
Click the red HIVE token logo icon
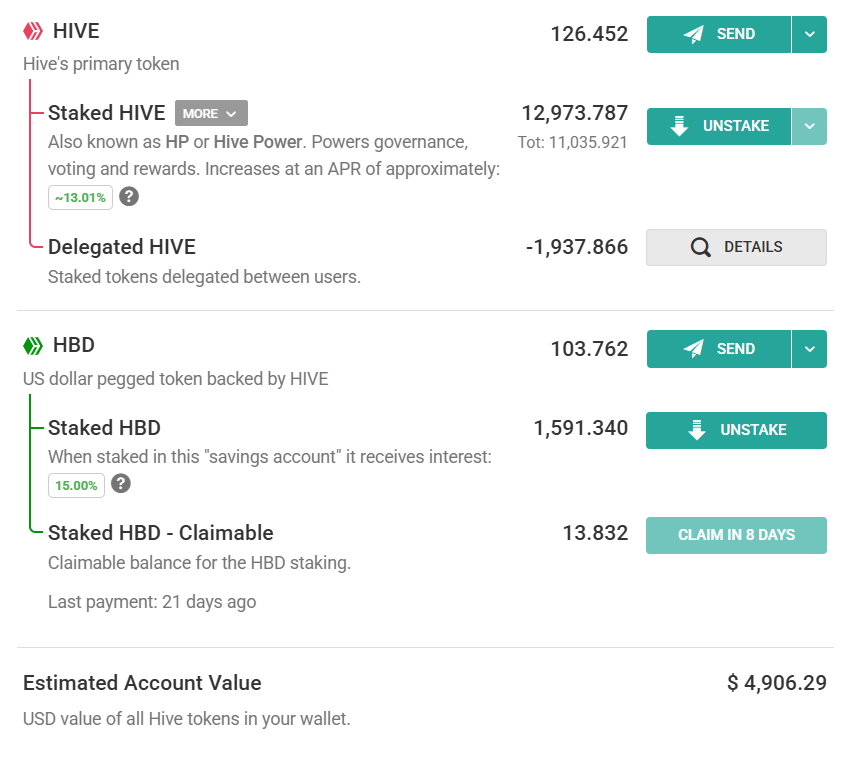[33, 32]
